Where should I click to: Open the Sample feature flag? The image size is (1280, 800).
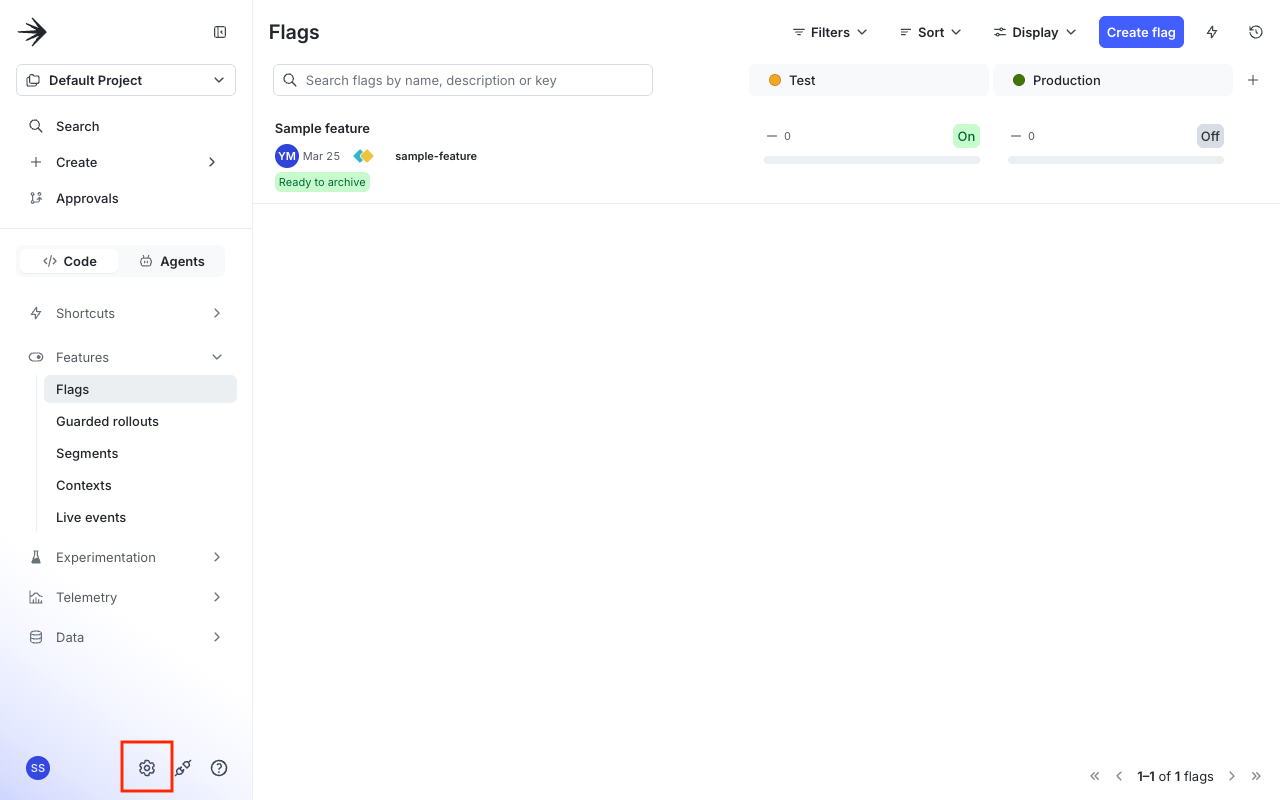[x=322, y=128]
